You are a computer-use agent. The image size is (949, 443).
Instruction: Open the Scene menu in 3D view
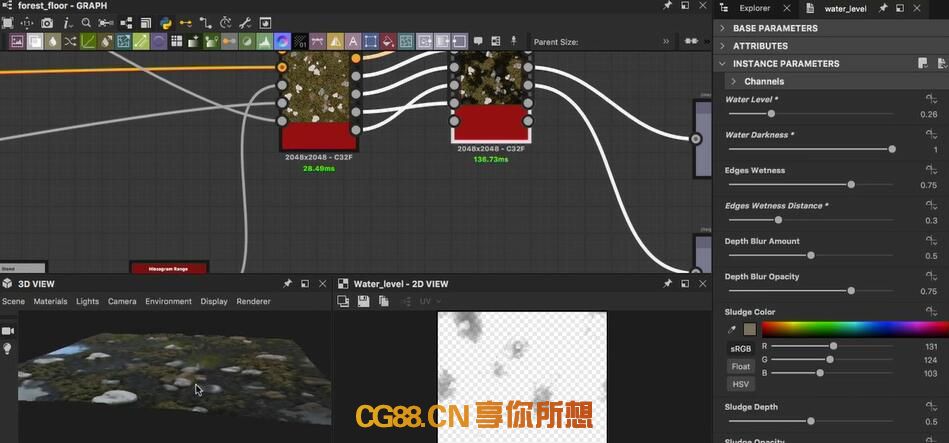point(13,301)
